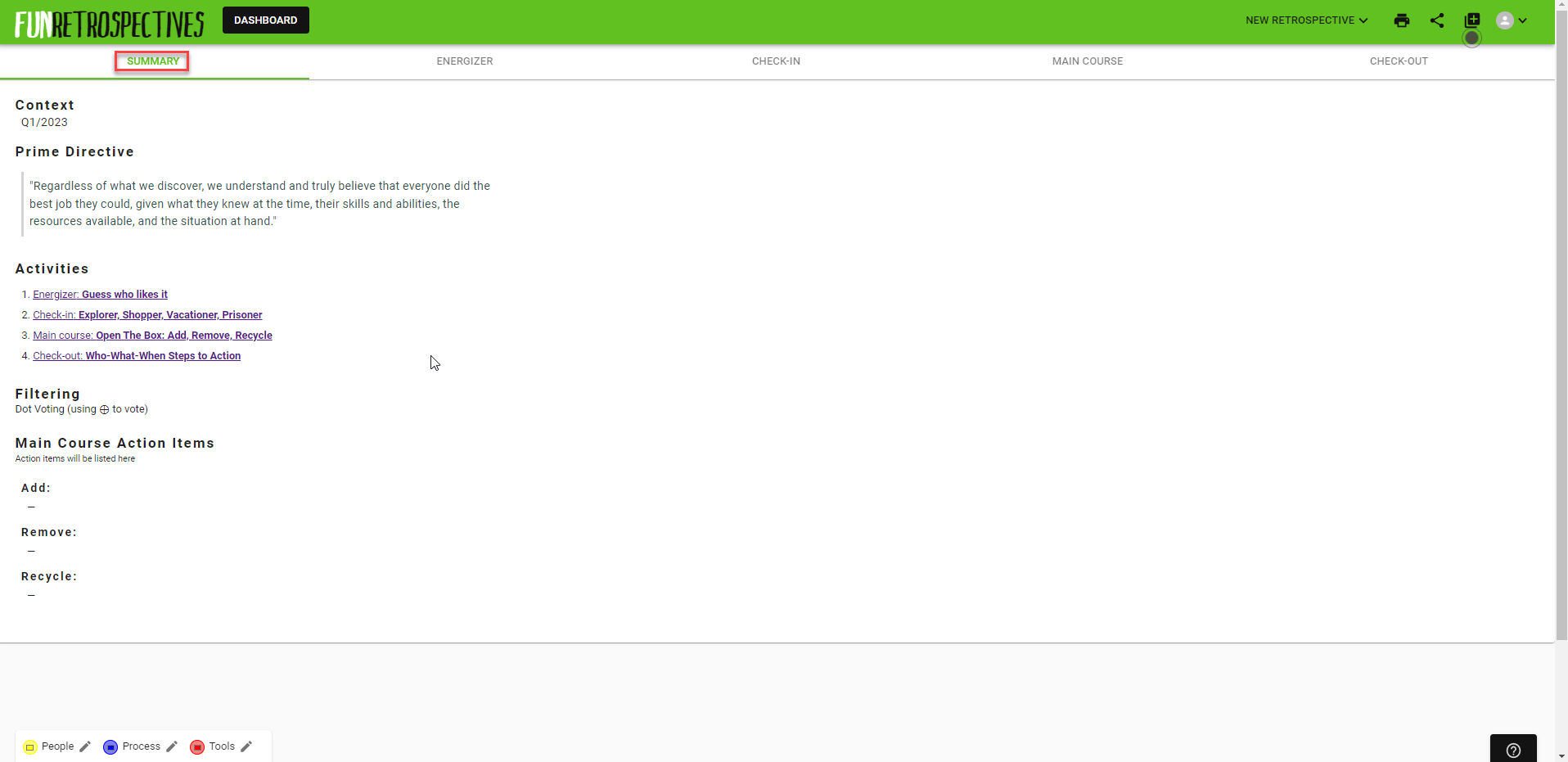
Task: Edit the Process label with pencil icon
Action: point(172,746)
